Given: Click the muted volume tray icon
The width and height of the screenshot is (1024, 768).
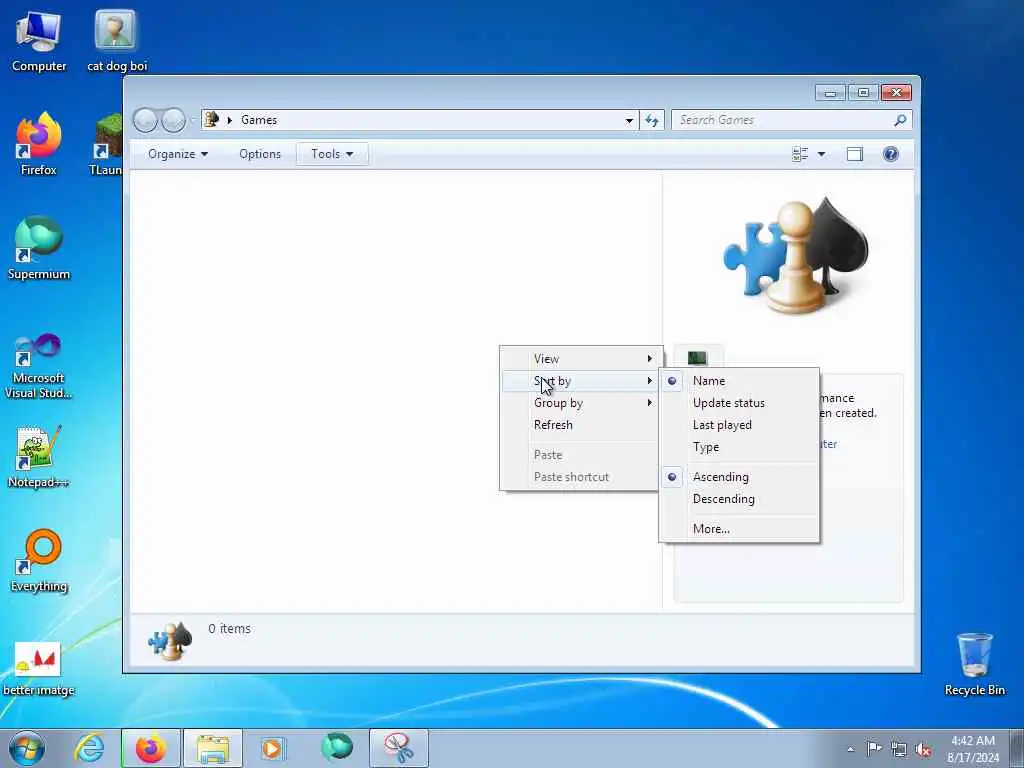Looking at the screenshot, I should coord(923,749).
